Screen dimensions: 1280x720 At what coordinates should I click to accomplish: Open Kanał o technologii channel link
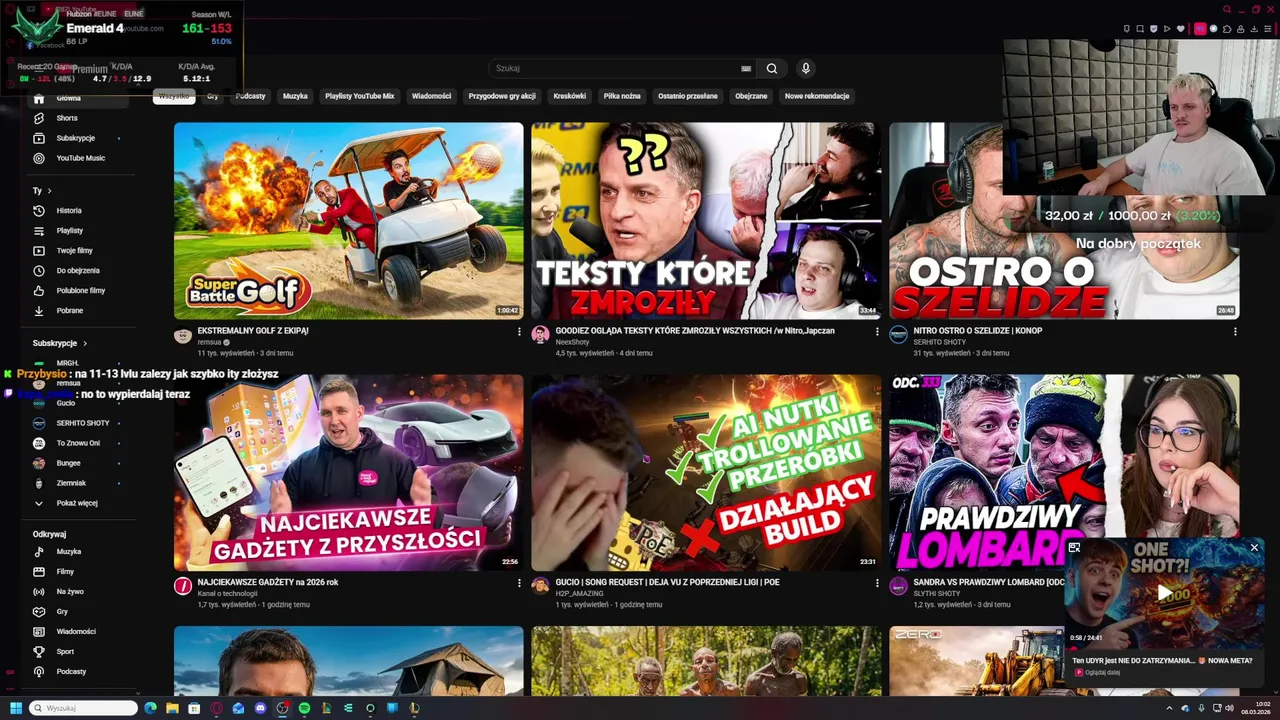coord(227,594)
